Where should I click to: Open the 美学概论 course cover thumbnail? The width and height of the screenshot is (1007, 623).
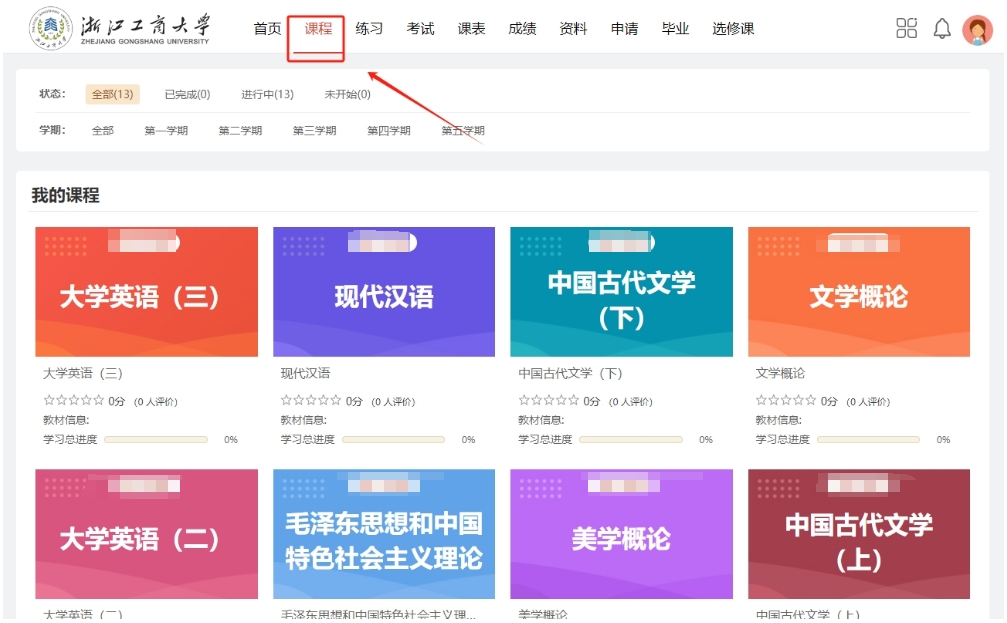(621, 535)
